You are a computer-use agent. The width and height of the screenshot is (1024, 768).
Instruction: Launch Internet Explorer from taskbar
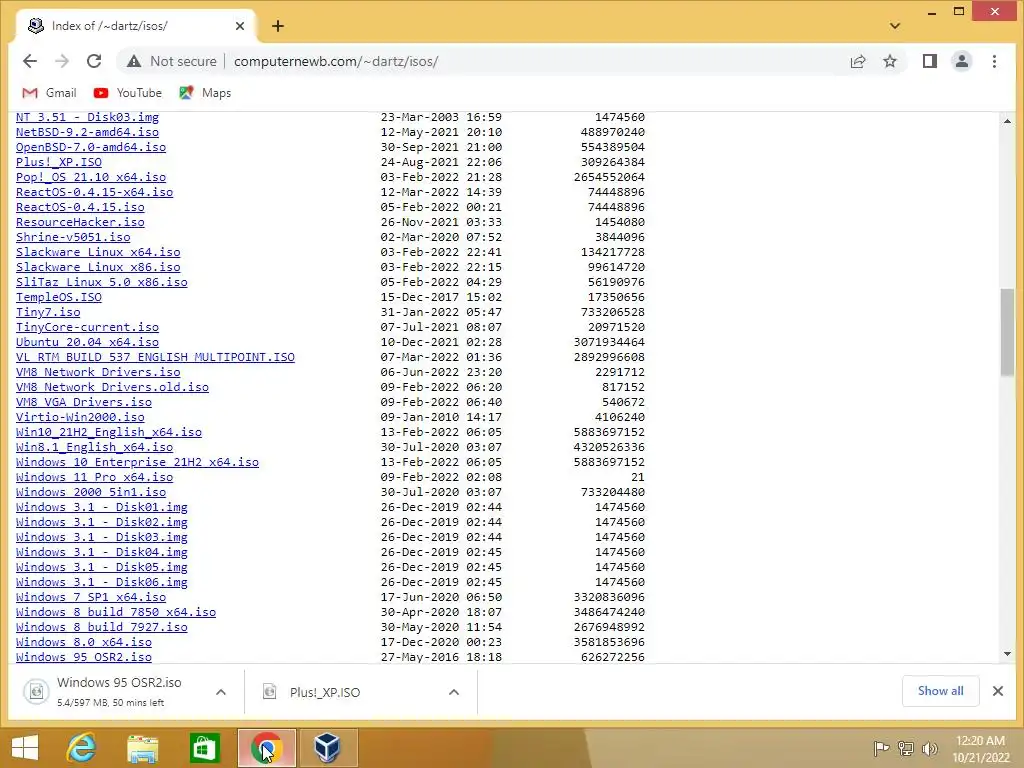[x=81, y=748]
